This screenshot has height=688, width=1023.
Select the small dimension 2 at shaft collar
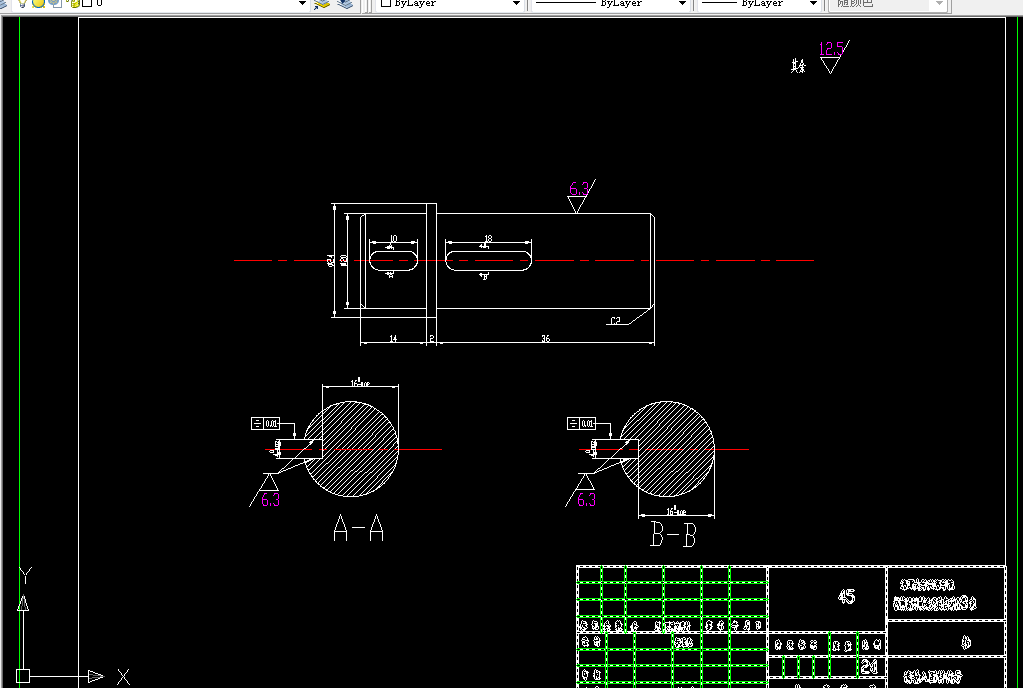(x=431, y=338)
